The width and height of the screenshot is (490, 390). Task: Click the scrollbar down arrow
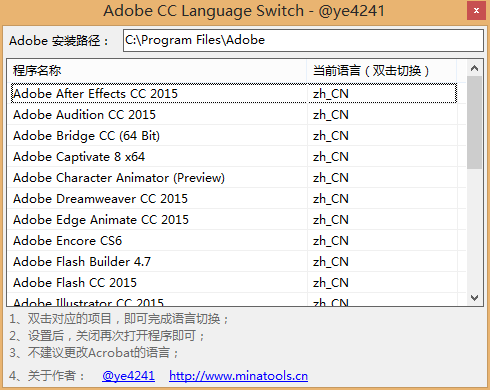pos(474,297)
